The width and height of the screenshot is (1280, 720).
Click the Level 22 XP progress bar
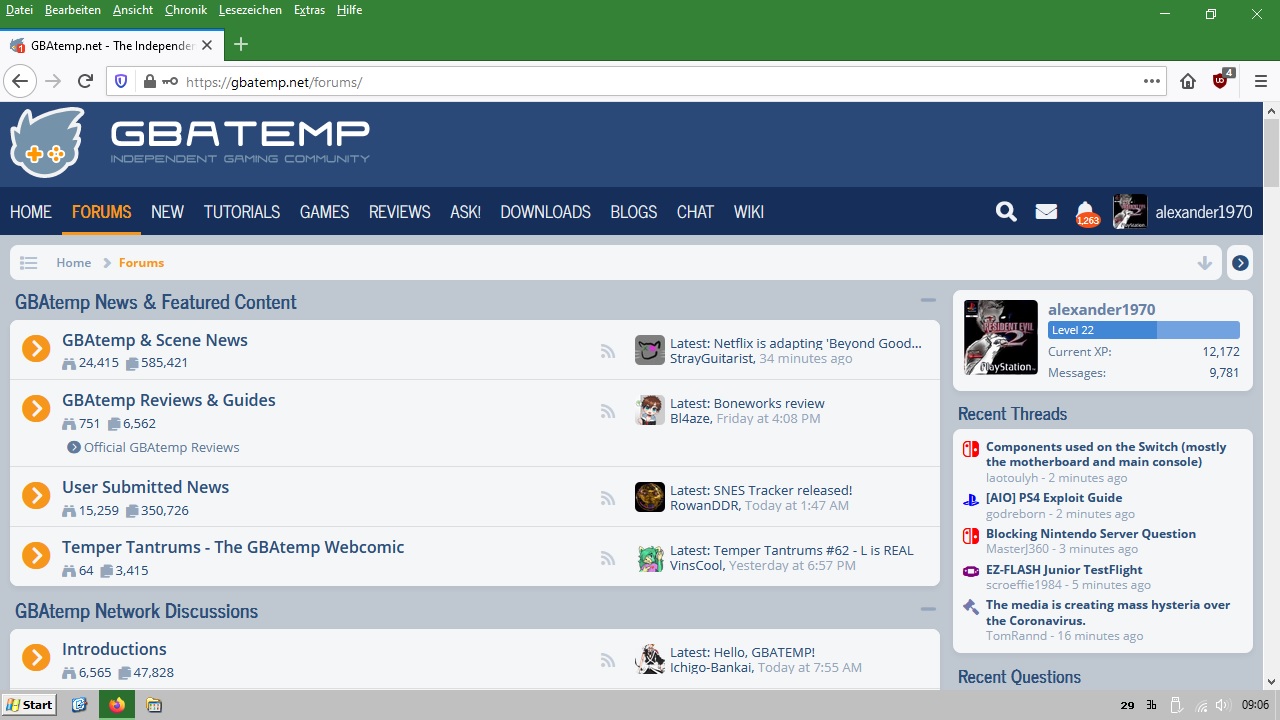pos(1144,330)
